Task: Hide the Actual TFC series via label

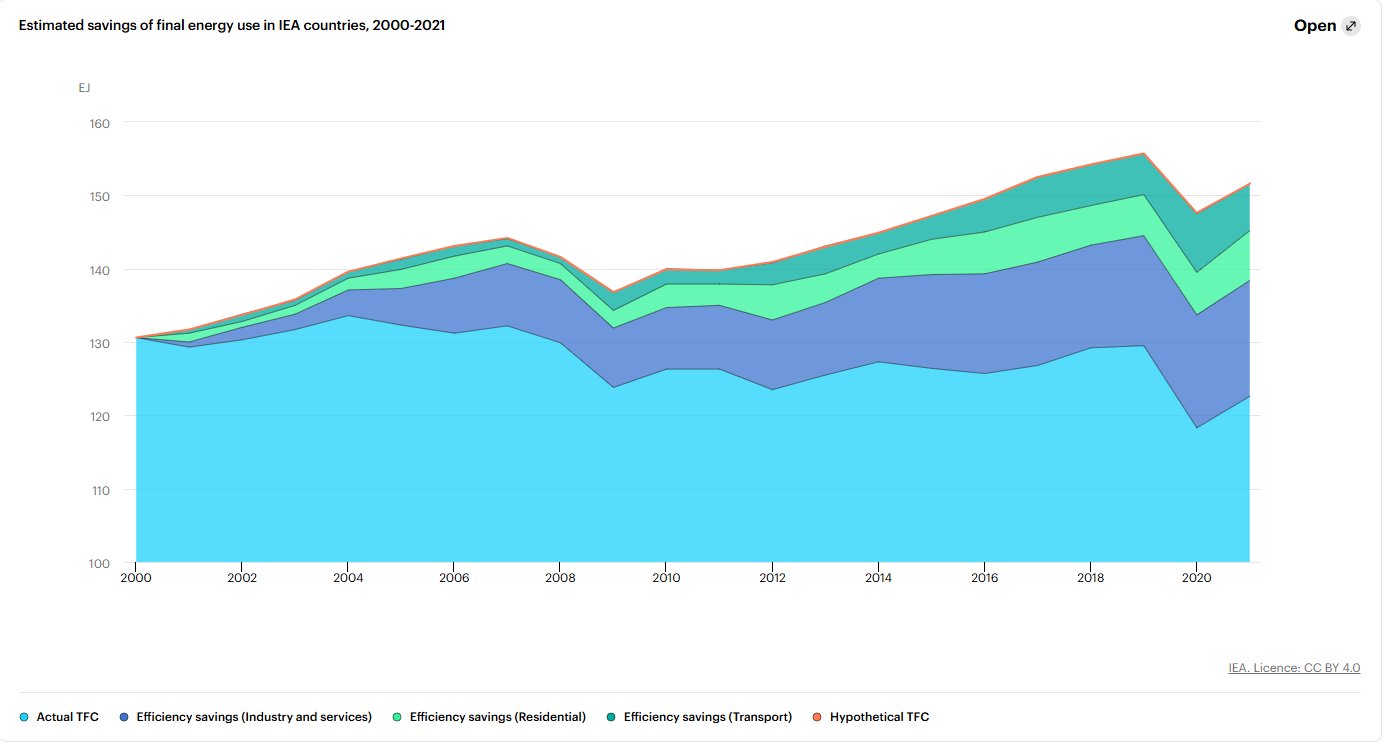Action: (68, 717)
